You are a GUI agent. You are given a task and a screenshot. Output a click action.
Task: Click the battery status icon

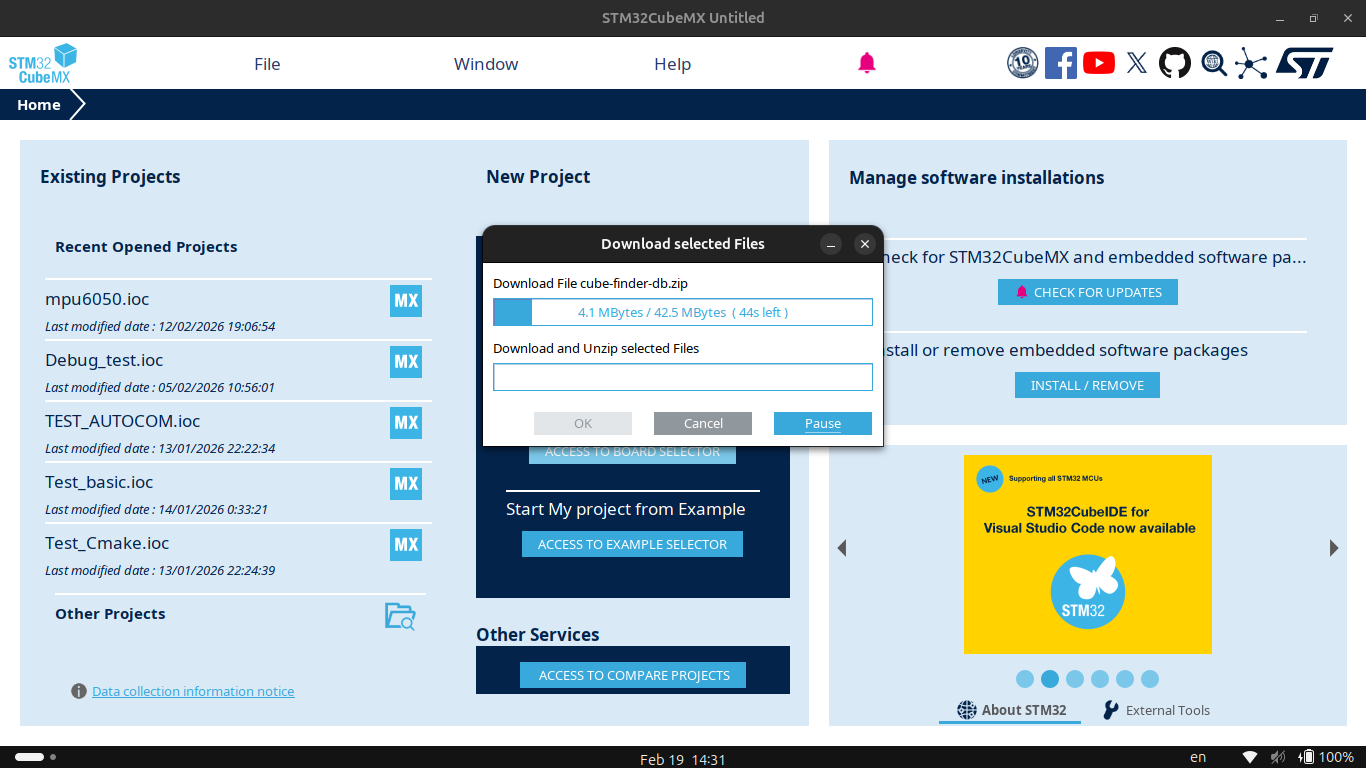pos(1307,757)
